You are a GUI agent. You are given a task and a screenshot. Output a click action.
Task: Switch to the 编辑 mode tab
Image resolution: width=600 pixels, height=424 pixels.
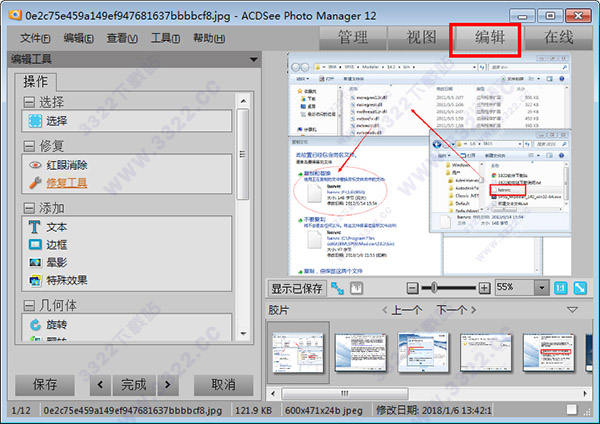pos(490,38)
